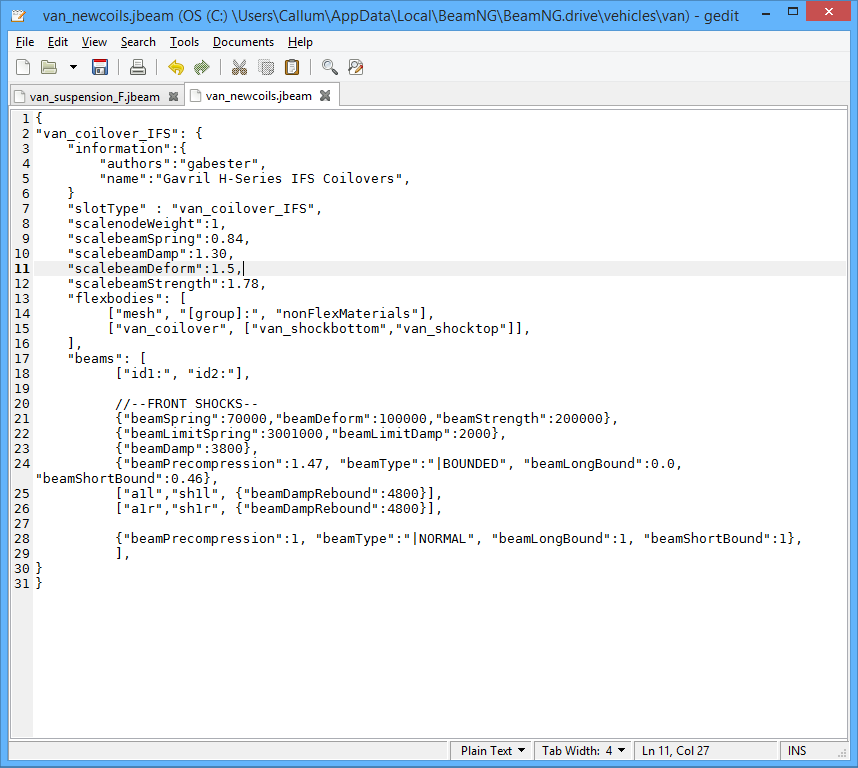The width and height of the screenshot is (858, 768).
Task: Create a new document with the toolbar icon
Action: tap(23, 67)
